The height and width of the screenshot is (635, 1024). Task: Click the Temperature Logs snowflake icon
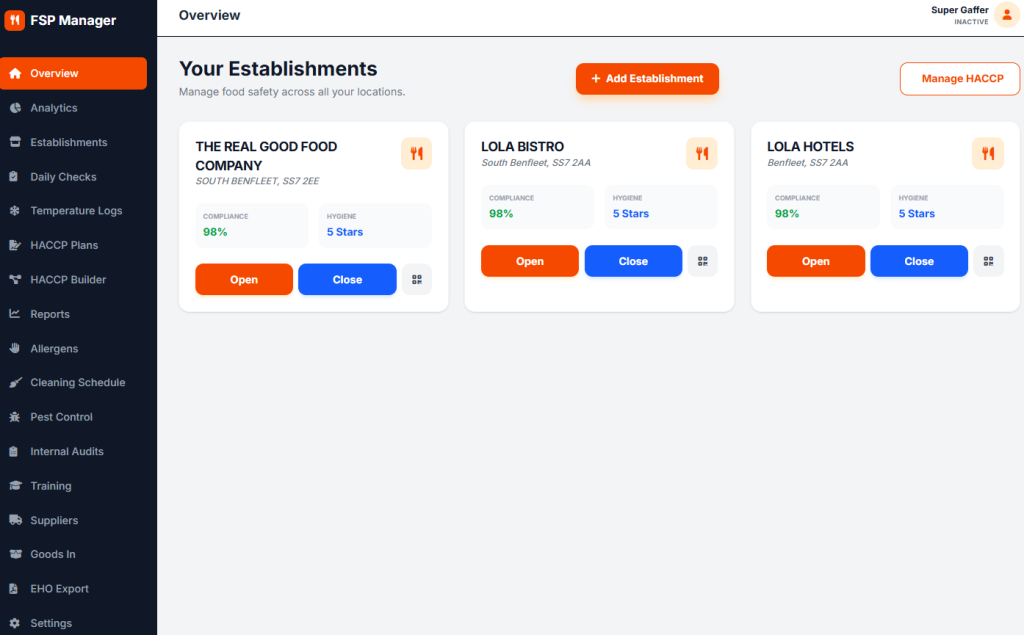(14, 210)
